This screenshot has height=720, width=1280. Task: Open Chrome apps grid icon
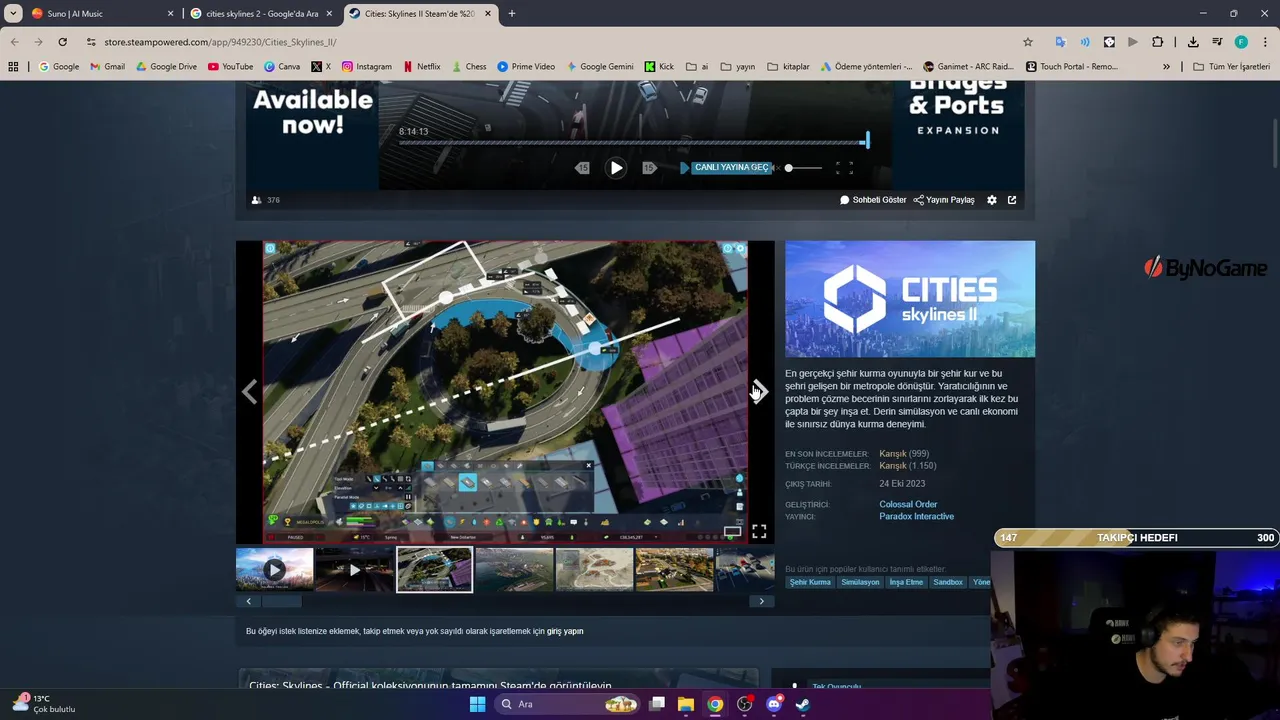(13, 67)
